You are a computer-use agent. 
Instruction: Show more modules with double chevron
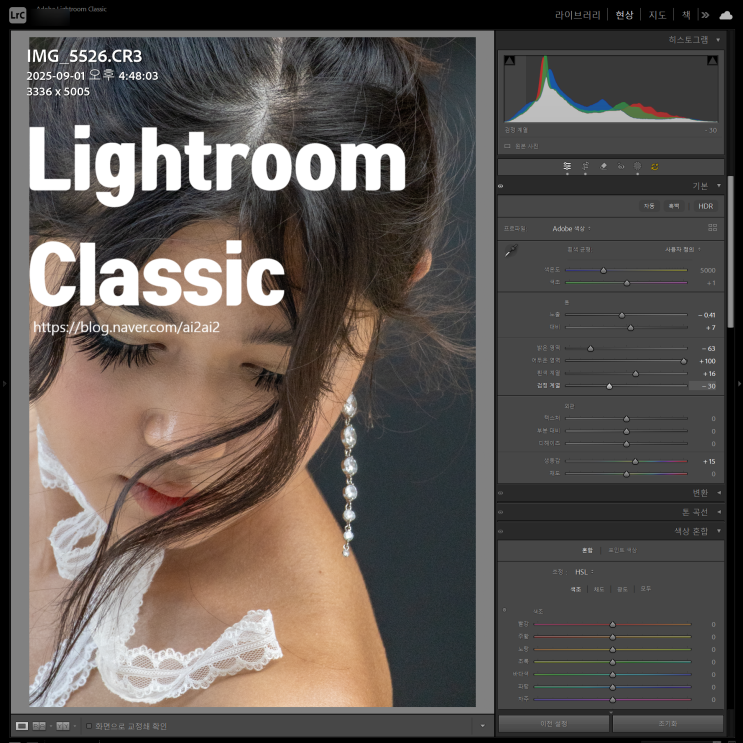click(x=705, y=15)
